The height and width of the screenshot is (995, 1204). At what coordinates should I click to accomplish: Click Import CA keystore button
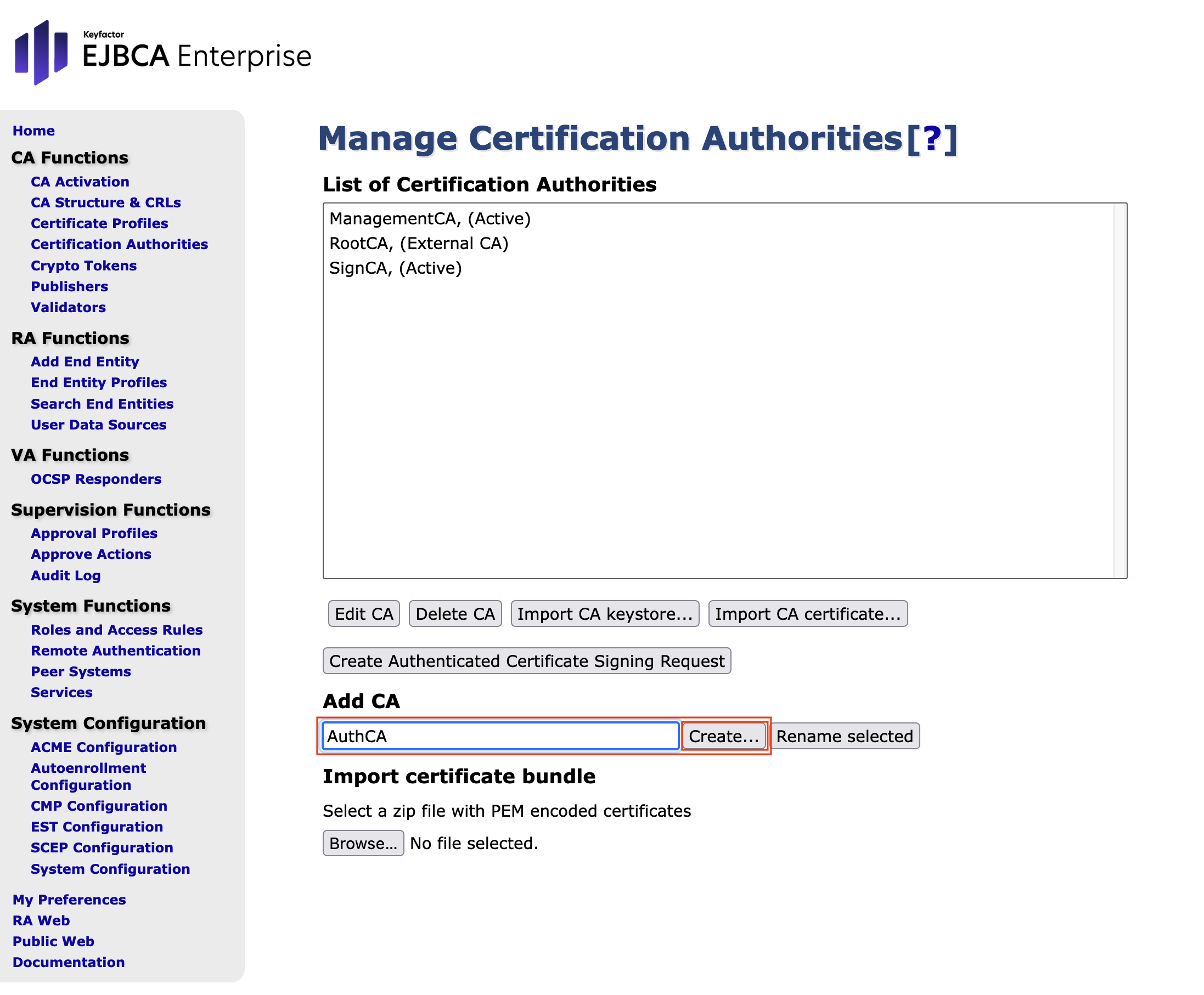604,614
